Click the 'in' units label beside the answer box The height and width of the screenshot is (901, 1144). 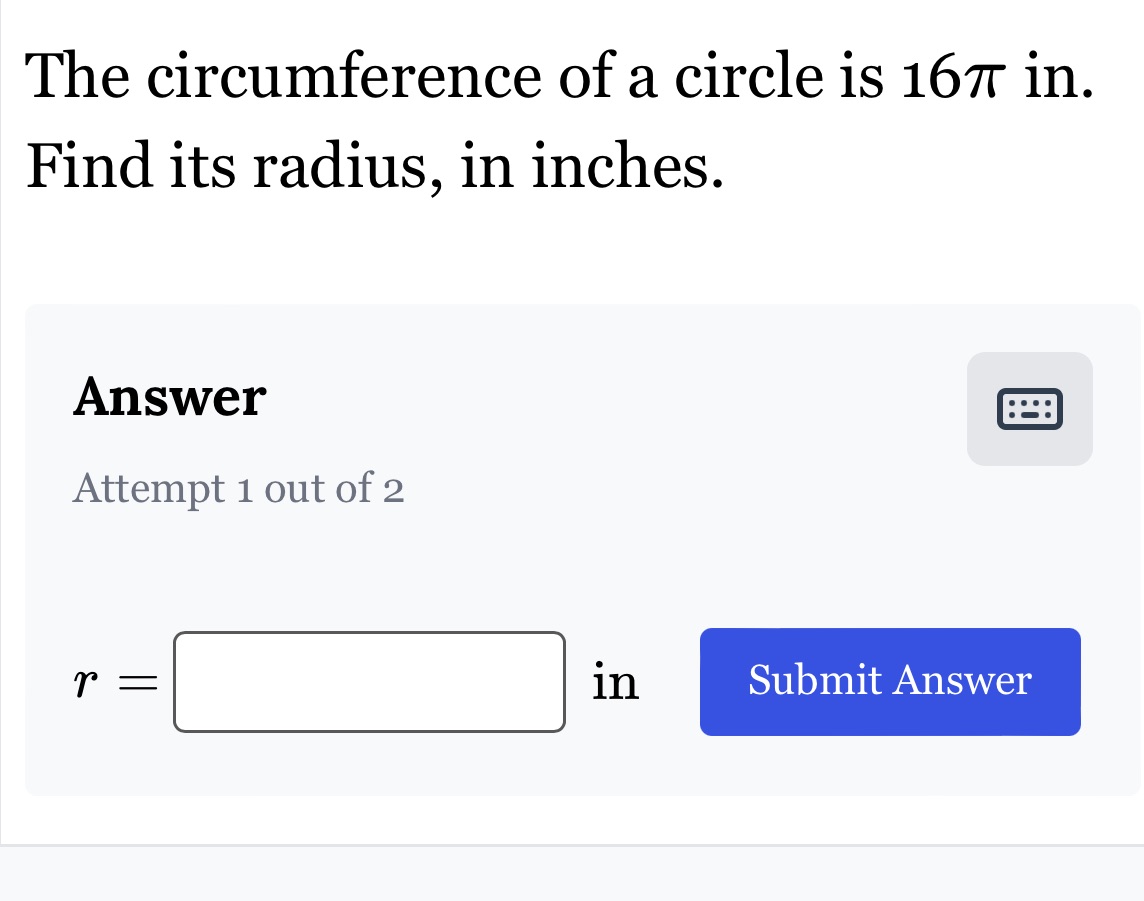(617, 682)
